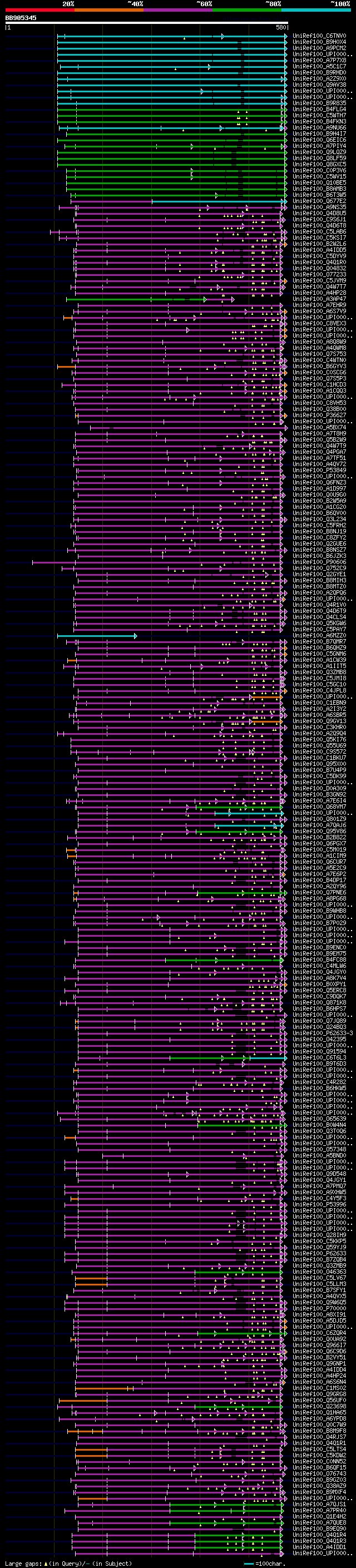Select the UniRef100_C1HCD3 label

pyautogui.click(x=319, y=385)
